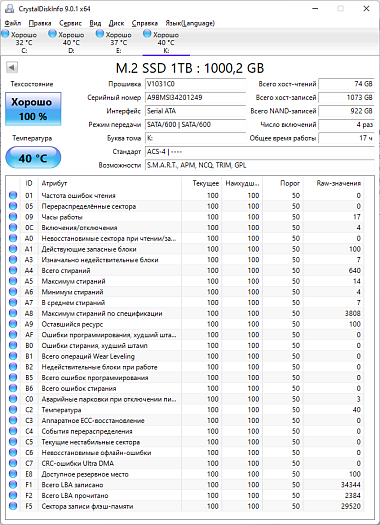Click the status icon for attribute E8
380x525 pixels.
point(13,474)
